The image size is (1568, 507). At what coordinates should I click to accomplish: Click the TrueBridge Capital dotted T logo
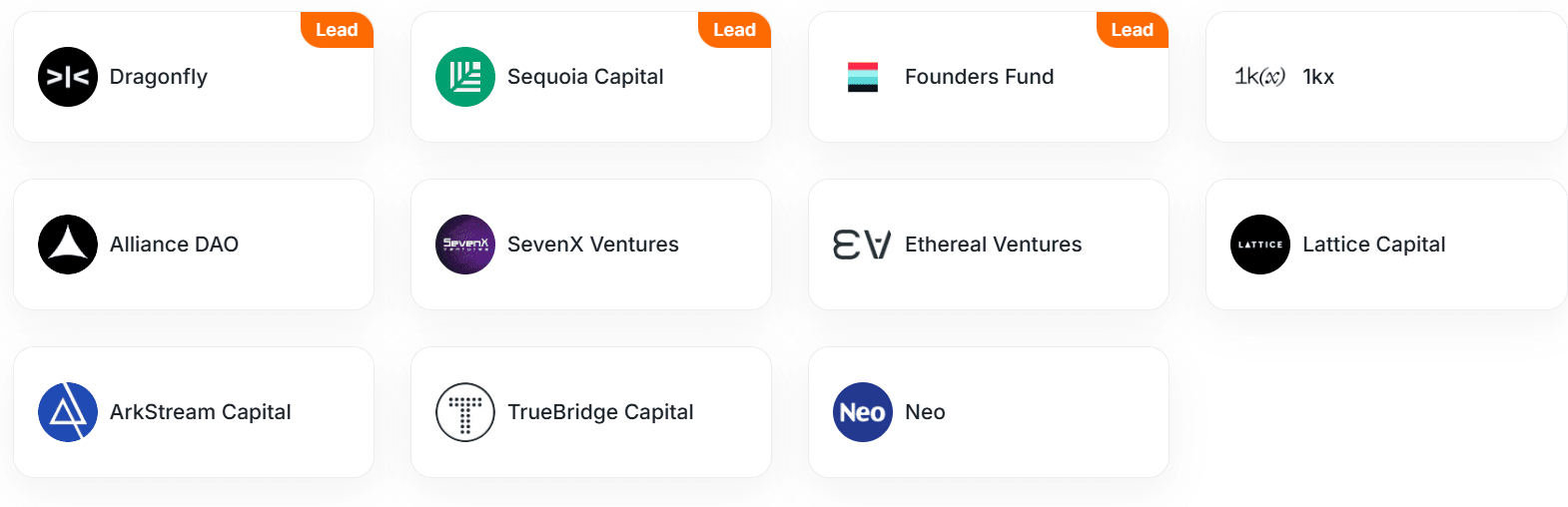point(465,412)
